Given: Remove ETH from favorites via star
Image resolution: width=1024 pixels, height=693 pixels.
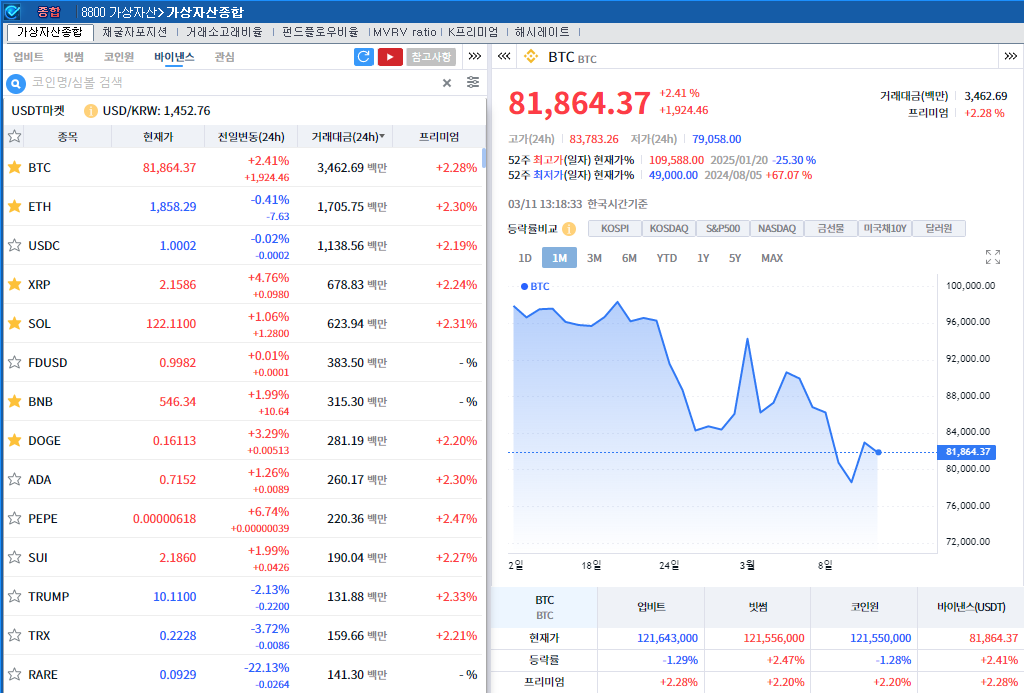Looking at the screenshot, I should click(15, 206).
